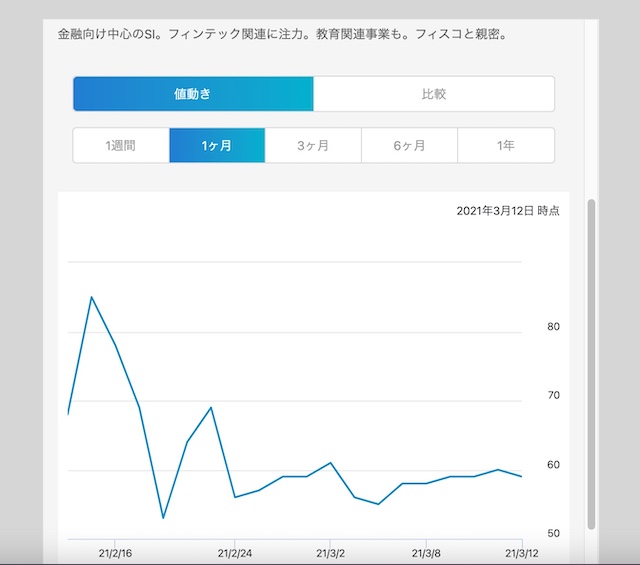Click the 21/3/2 x-axis date label
This screenshot has height=565, width=640.
tap(330, 552)
